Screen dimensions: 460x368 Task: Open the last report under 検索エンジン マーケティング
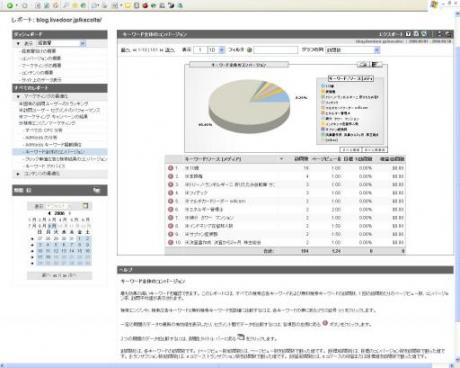click(x=45, y=166)
